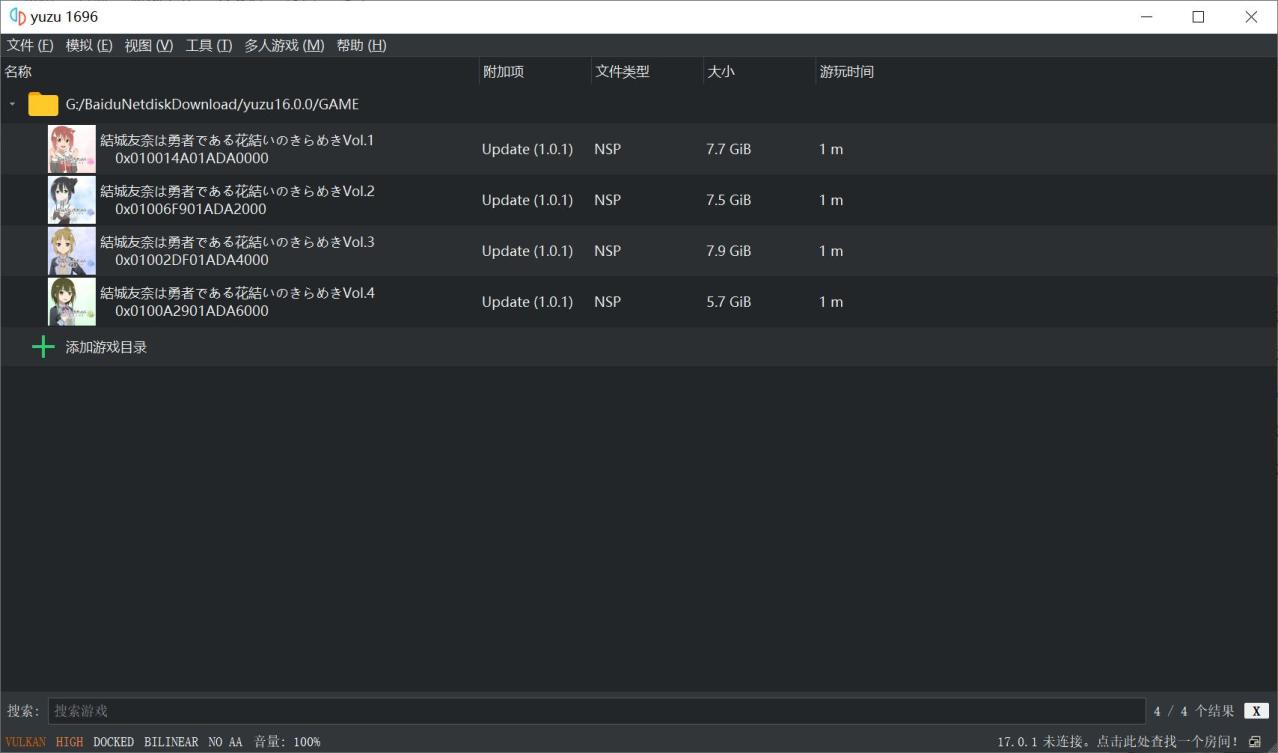Viewport: 1278px width, 753px height.
Task: Select game title ending in Vol.1
Action: click(x=237, y=140)
